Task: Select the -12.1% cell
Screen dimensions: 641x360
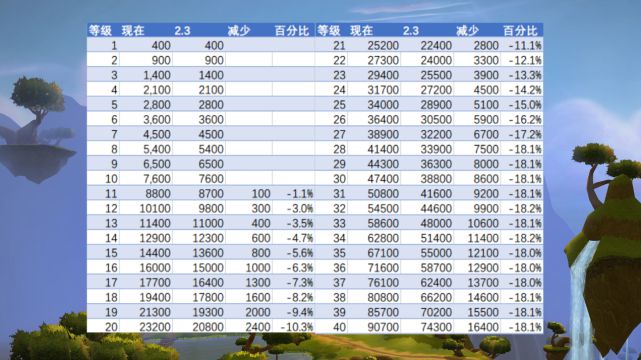Action: point(525,60)
